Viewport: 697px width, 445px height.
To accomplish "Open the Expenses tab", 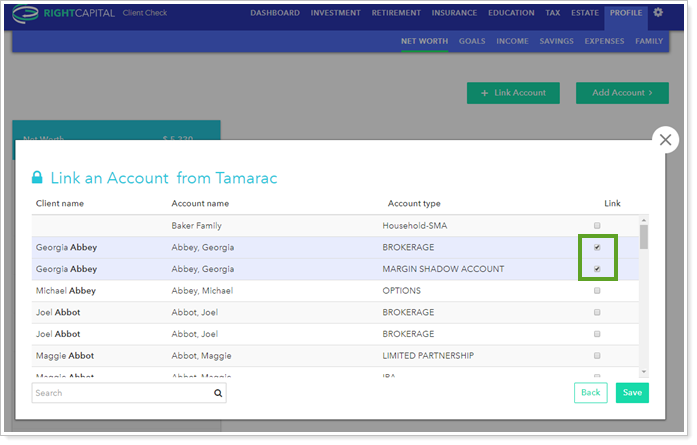I will coord(604,41).
